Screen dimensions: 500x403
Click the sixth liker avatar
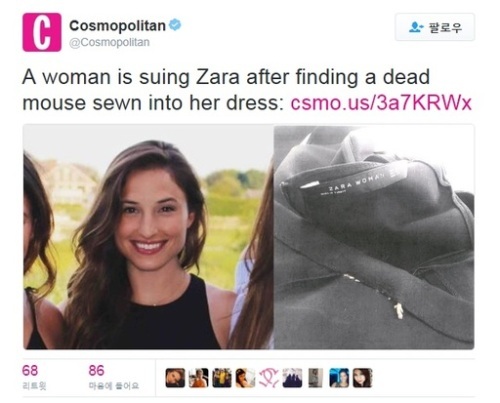(292, 378)
